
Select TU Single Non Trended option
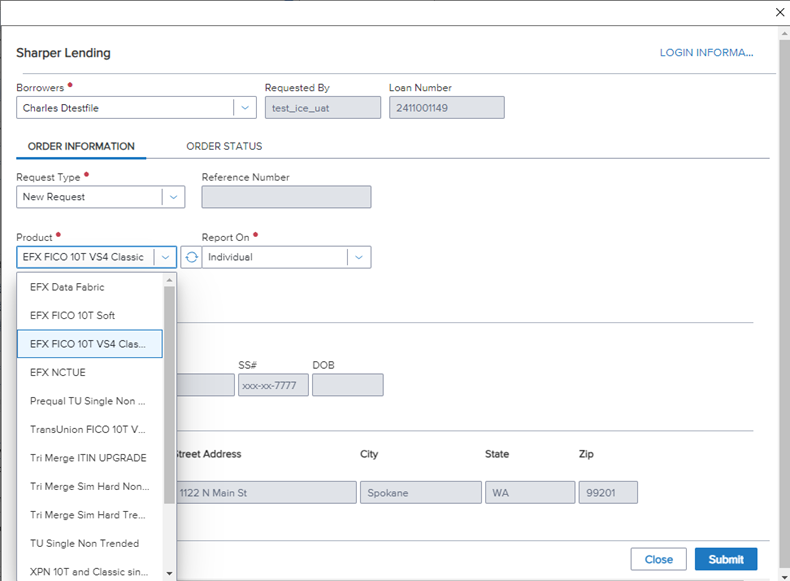pyautogui.click(x=90, y=543)
